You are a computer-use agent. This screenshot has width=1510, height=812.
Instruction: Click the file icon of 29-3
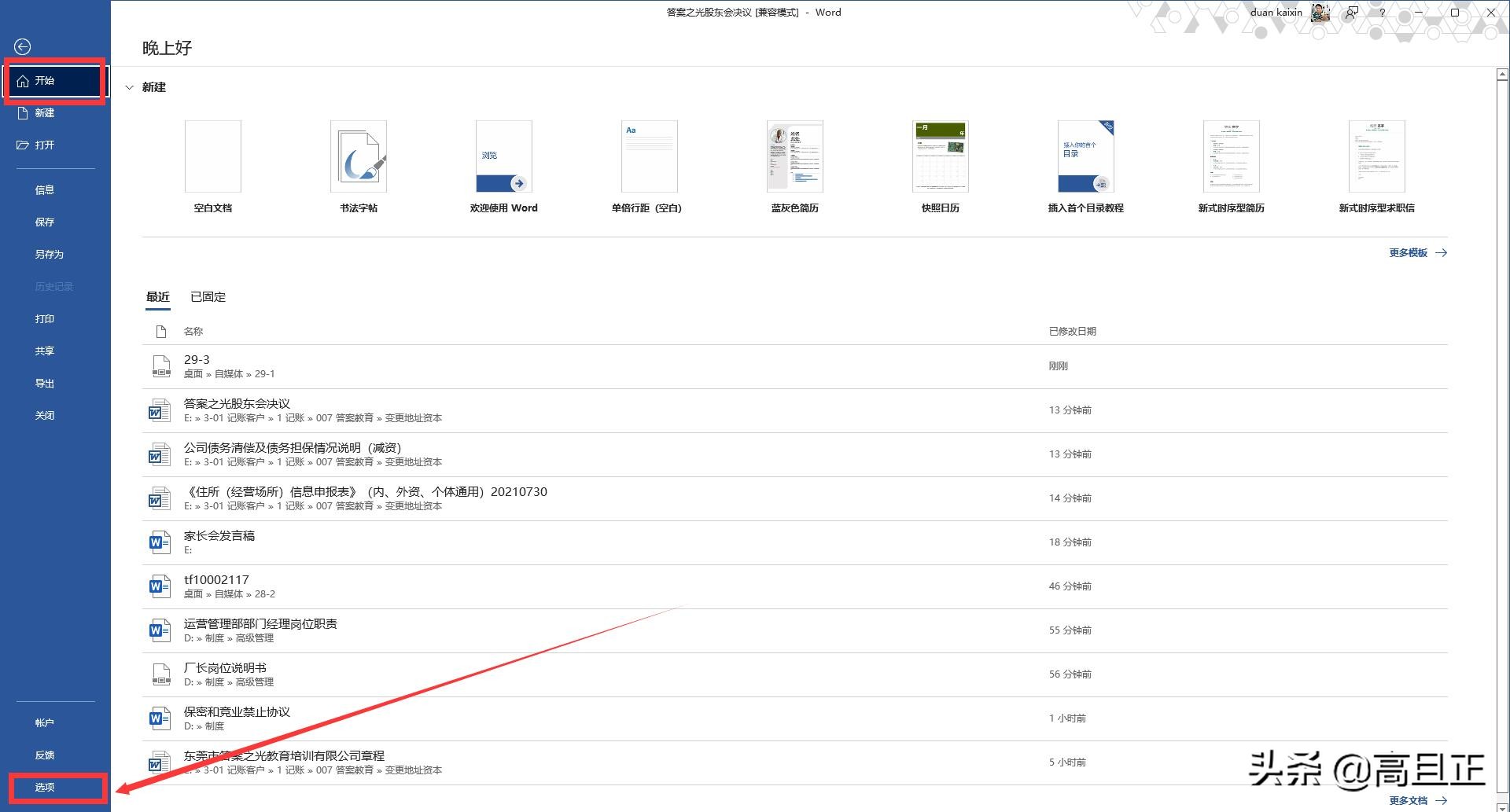coord(160,366)
